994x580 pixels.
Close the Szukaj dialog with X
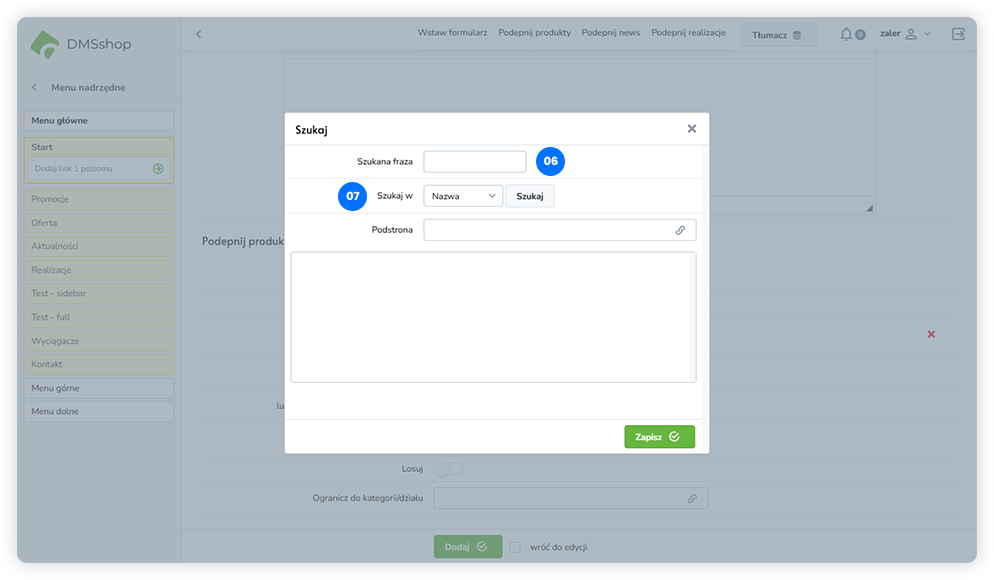click(691, 129)
